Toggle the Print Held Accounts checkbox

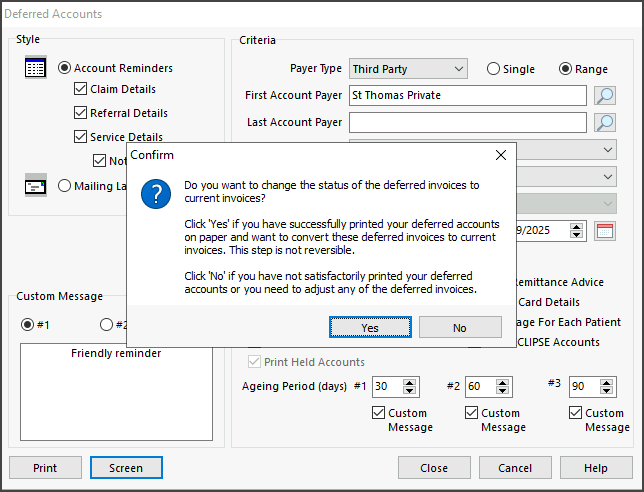(254, 361)
